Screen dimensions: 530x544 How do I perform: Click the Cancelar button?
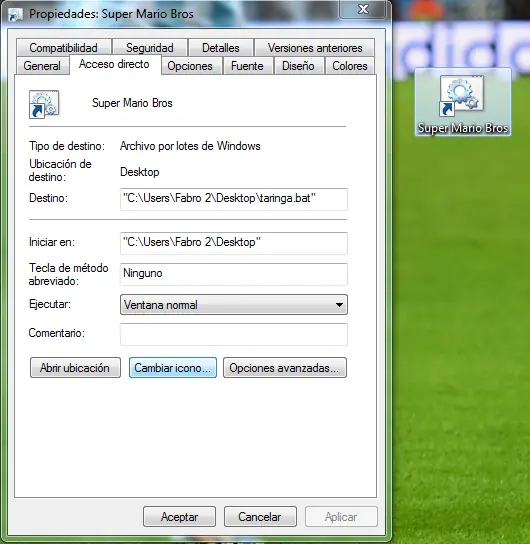(x=260, y=517)
